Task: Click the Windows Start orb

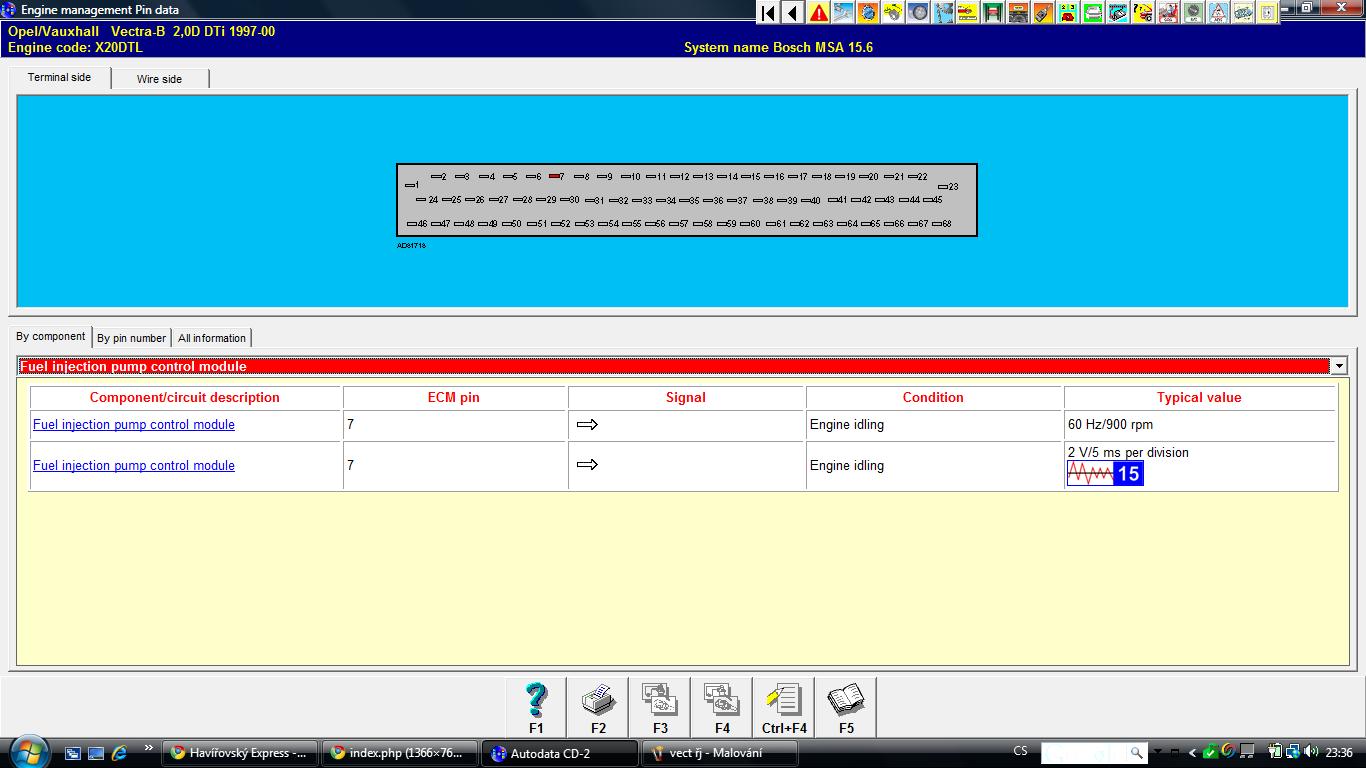Action: [x=28, y=751]
